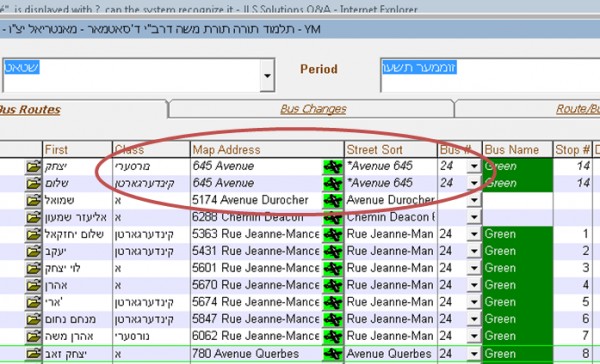Screen dimensions: 600x364
Task: Select the '6288 Chemin Deacon' address cell
Action: 256,217
